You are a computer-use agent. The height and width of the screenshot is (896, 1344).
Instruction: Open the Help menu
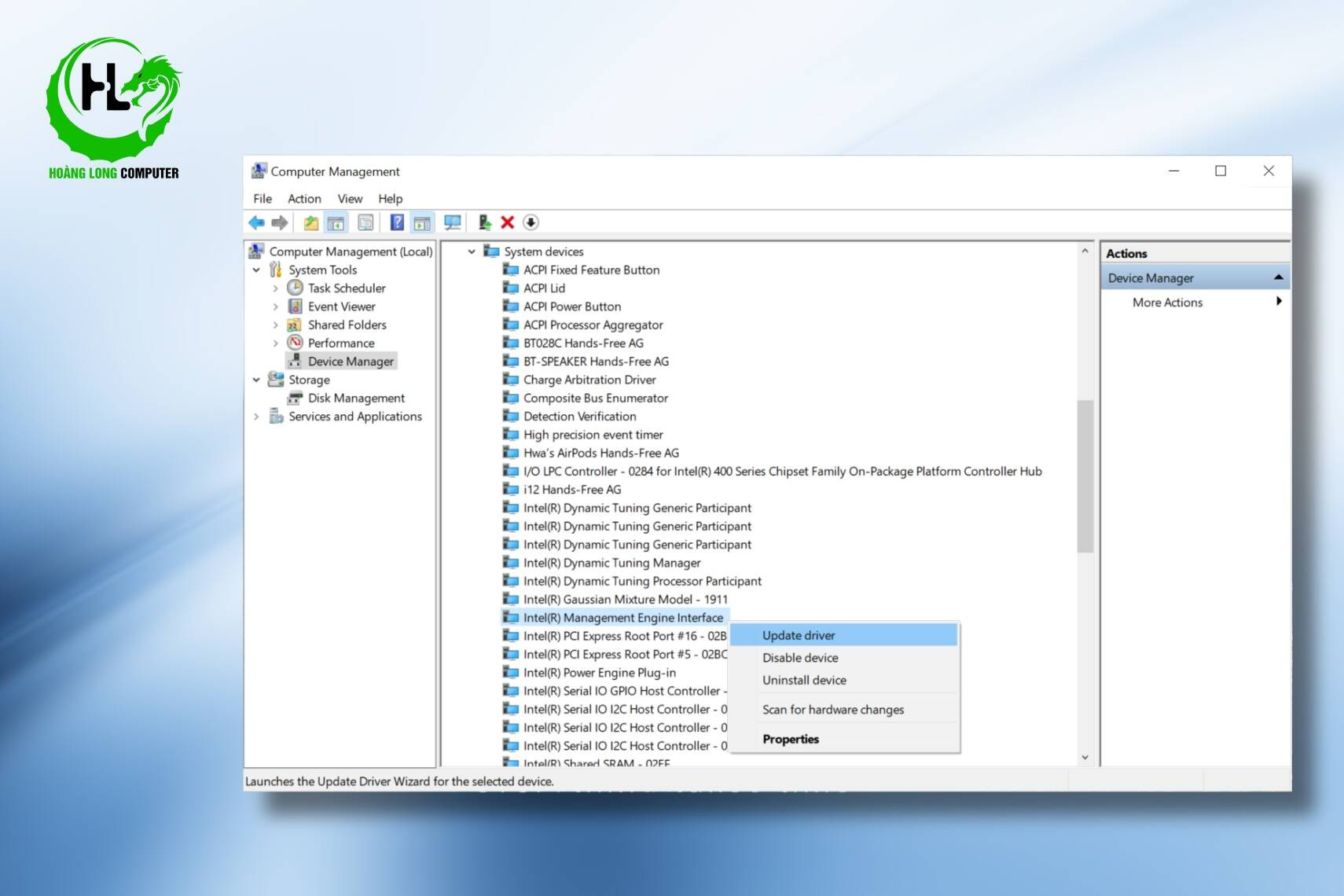(390, 199)
